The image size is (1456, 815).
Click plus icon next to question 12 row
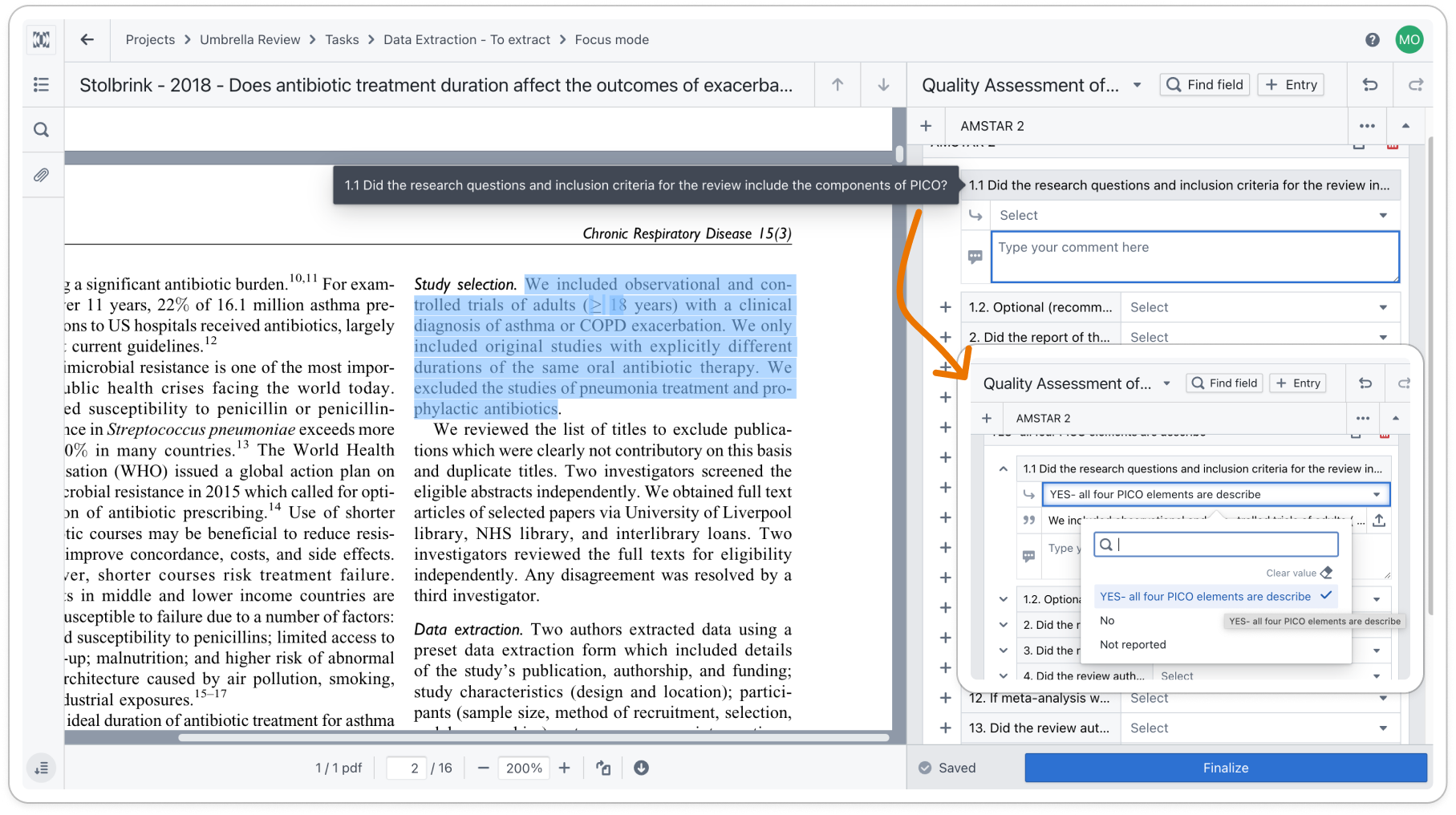point(945,698)
